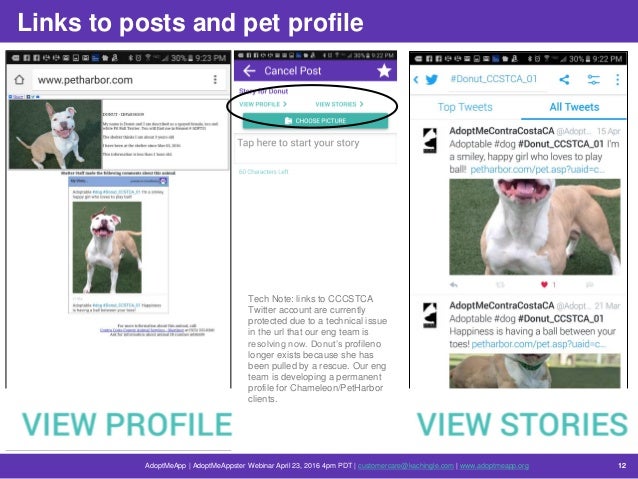This screenshot has height=479, width=638.
Task: Tap the red heart like icon
Action: [x=544, y=284]
